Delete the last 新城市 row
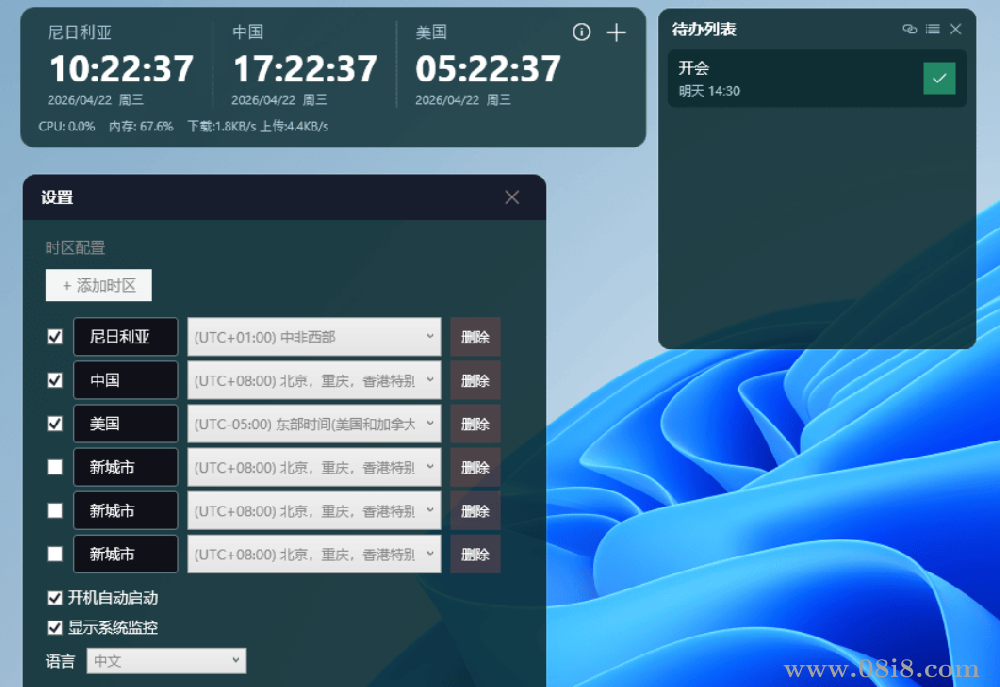1000x687 pixels. [x=475, y=554]
